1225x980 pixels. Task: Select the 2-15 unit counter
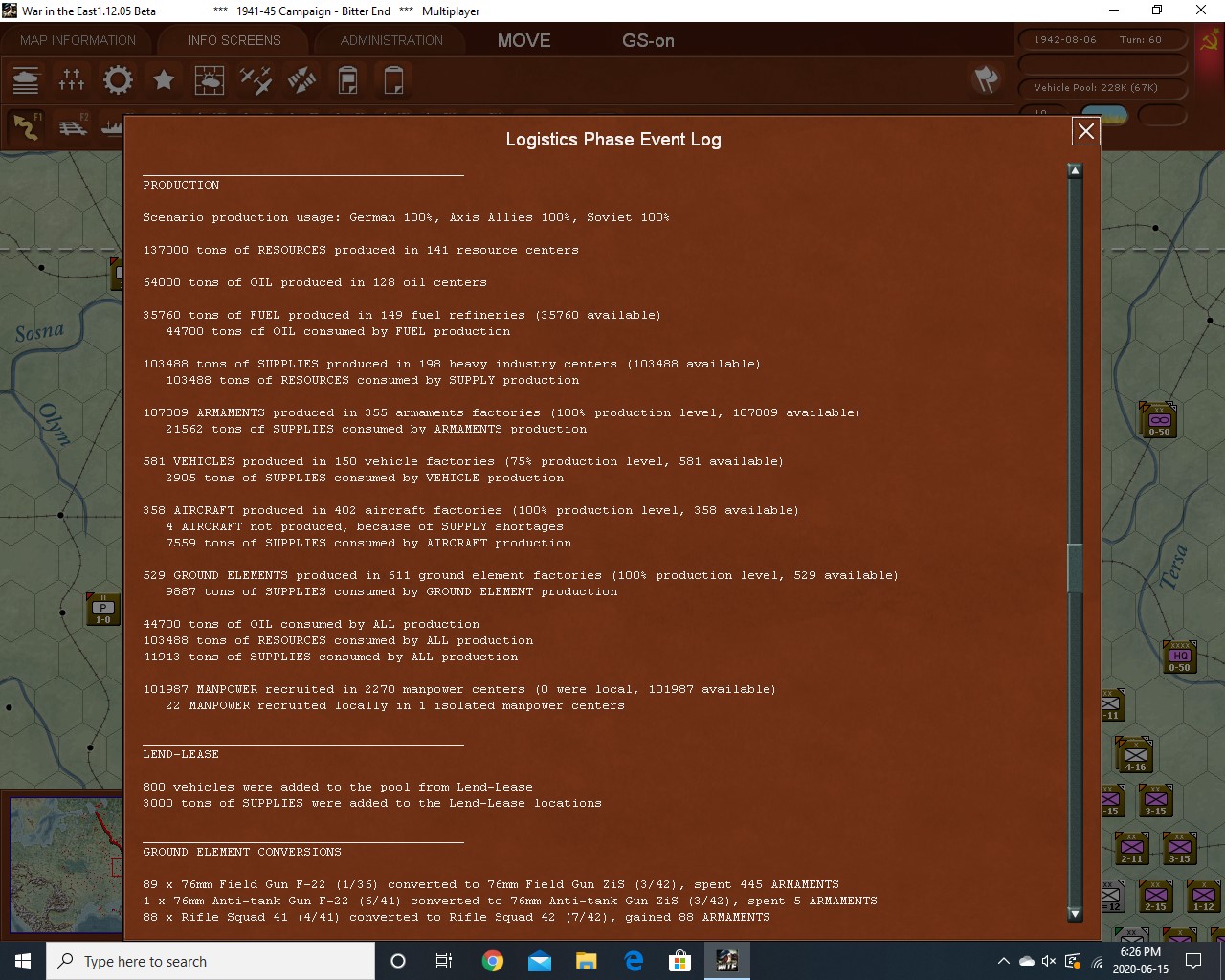[x=1155, y=896]
